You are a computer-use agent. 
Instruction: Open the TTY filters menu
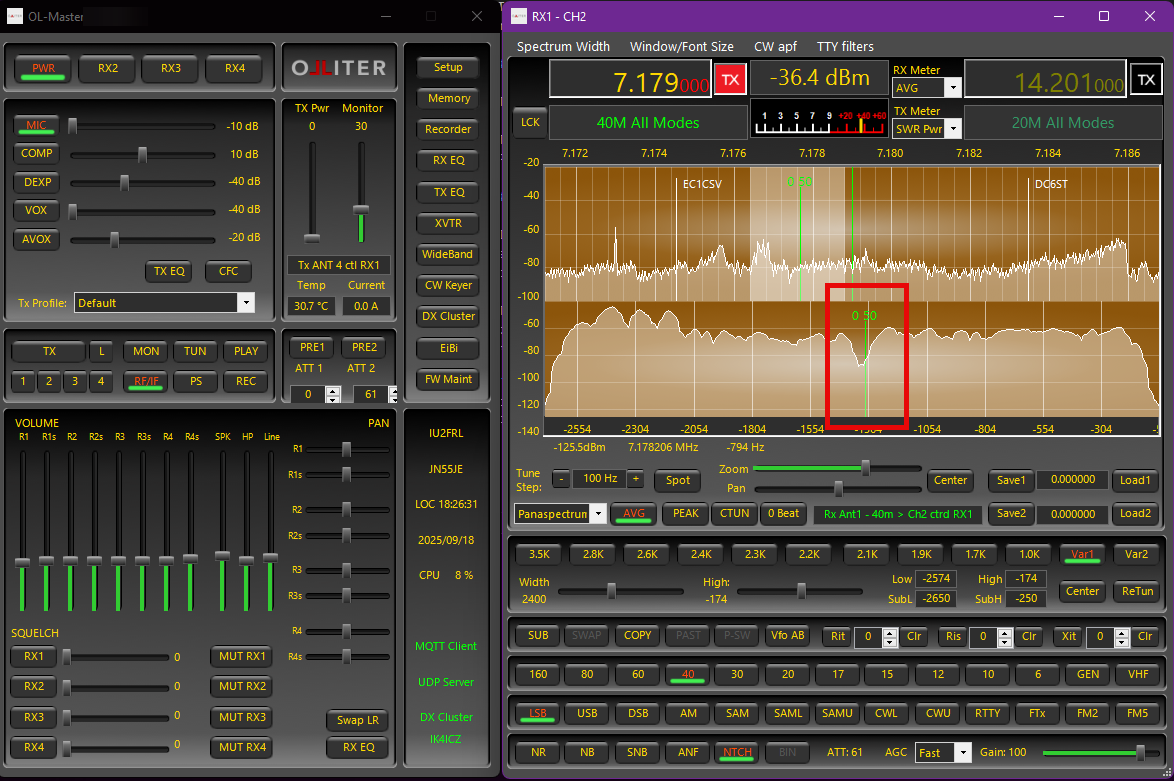pos(845,46)
